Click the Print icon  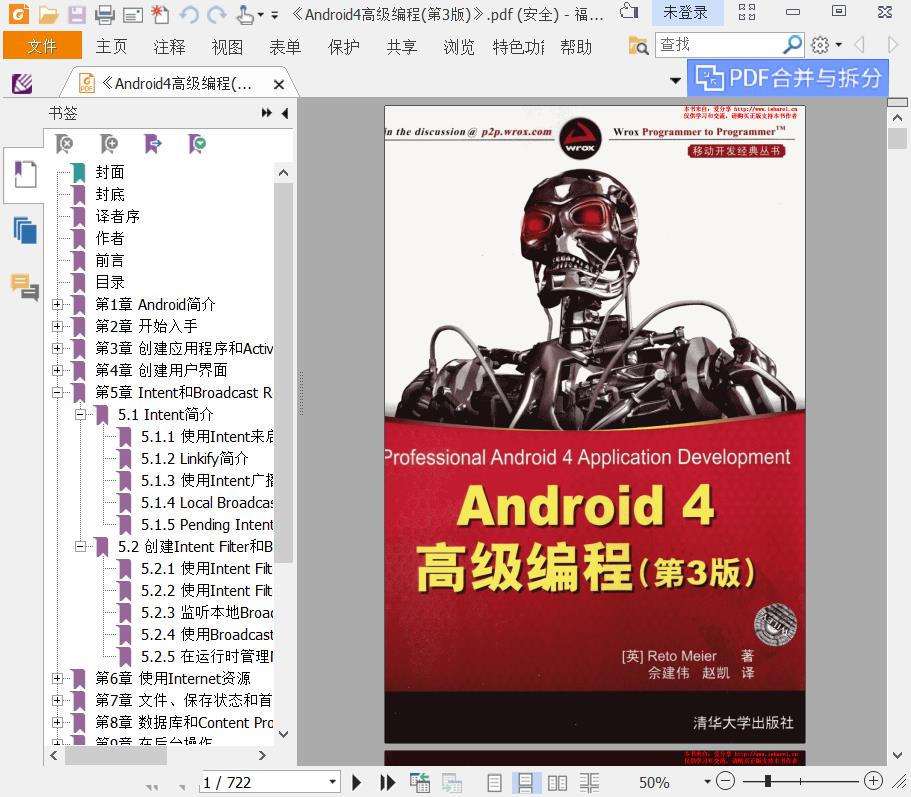(x=105, y=15)
